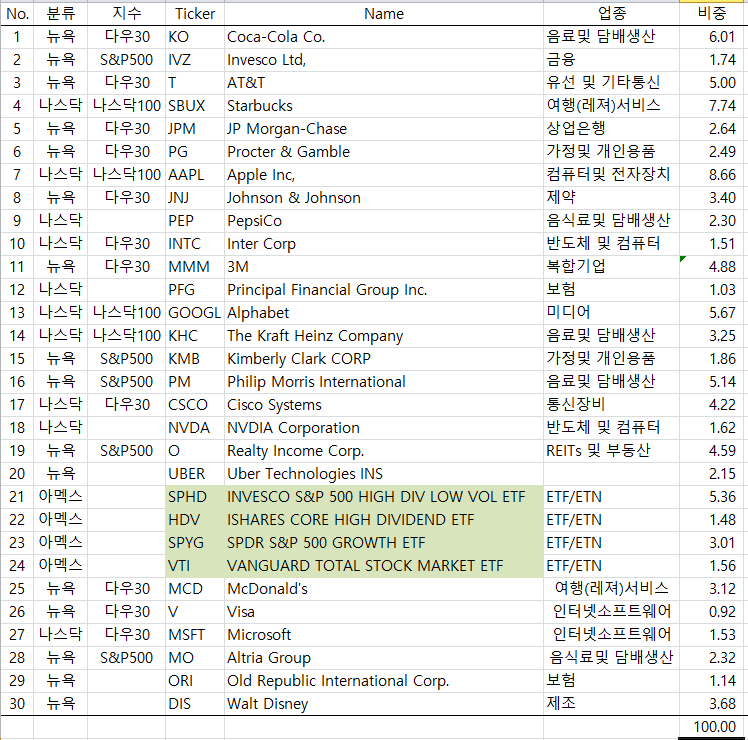The width and height of the screenshot is (748, 740).
Task: Select Old Republic International Corp. cell
Action: (384, 680)
